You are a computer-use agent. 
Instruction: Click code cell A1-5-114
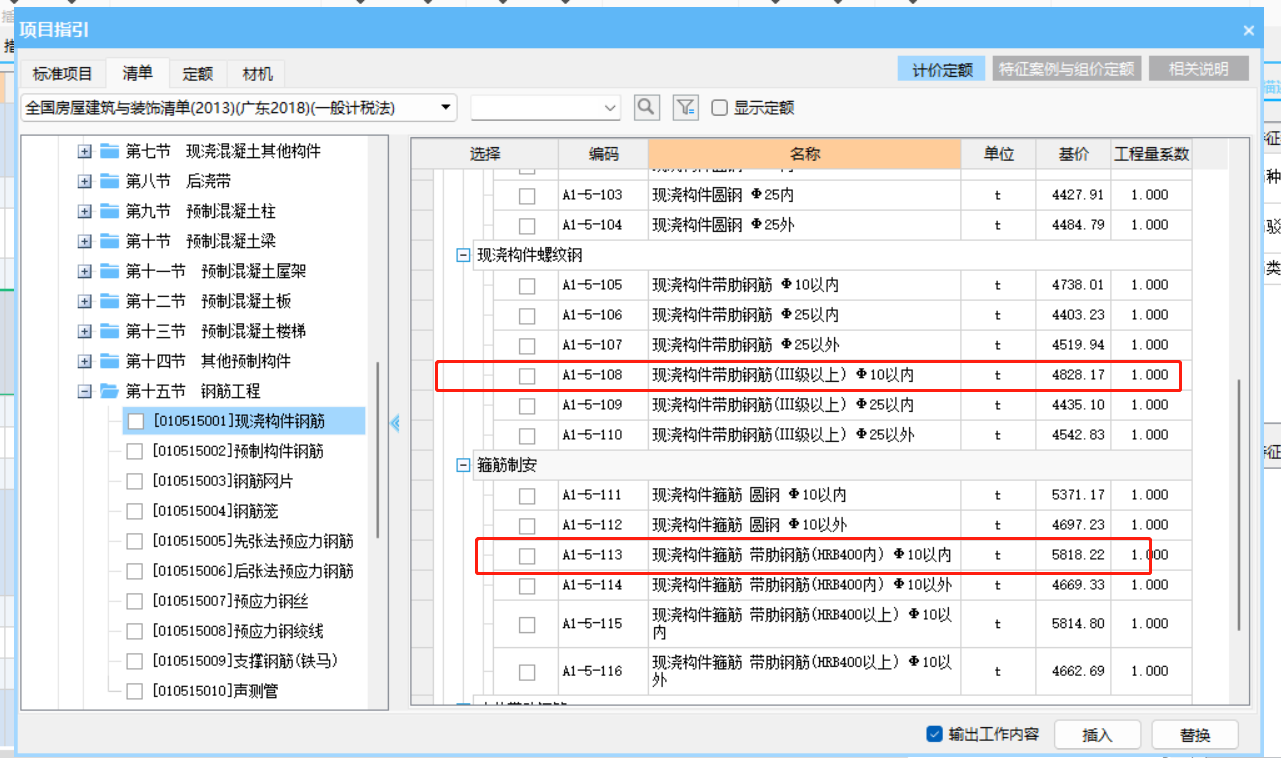tap(603, 585)
